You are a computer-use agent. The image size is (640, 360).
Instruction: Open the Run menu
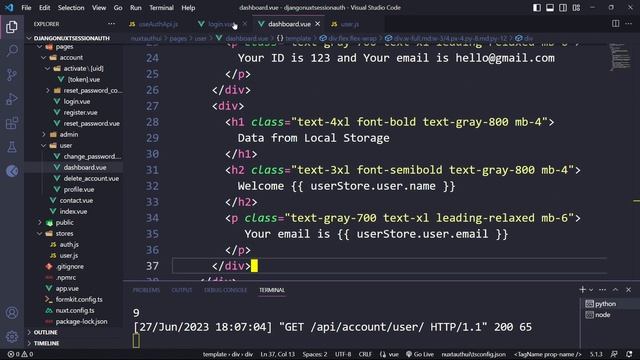[136, 7]
